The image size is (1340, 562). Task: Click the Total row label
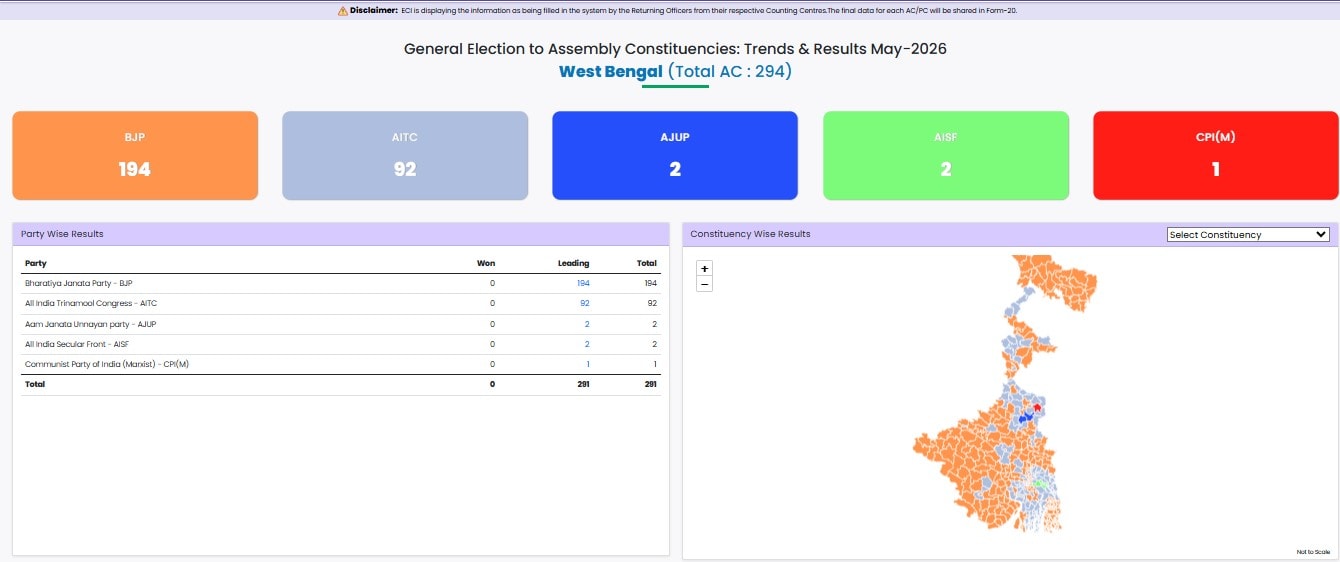(x=35, y=384)
